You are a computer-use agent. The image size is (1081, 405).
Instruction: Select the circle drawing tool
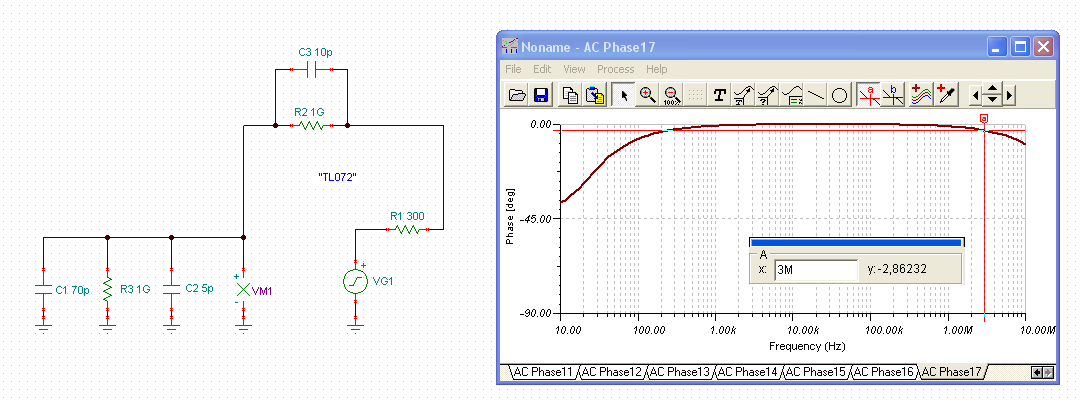pyautogui.click(x=839, y=95)
